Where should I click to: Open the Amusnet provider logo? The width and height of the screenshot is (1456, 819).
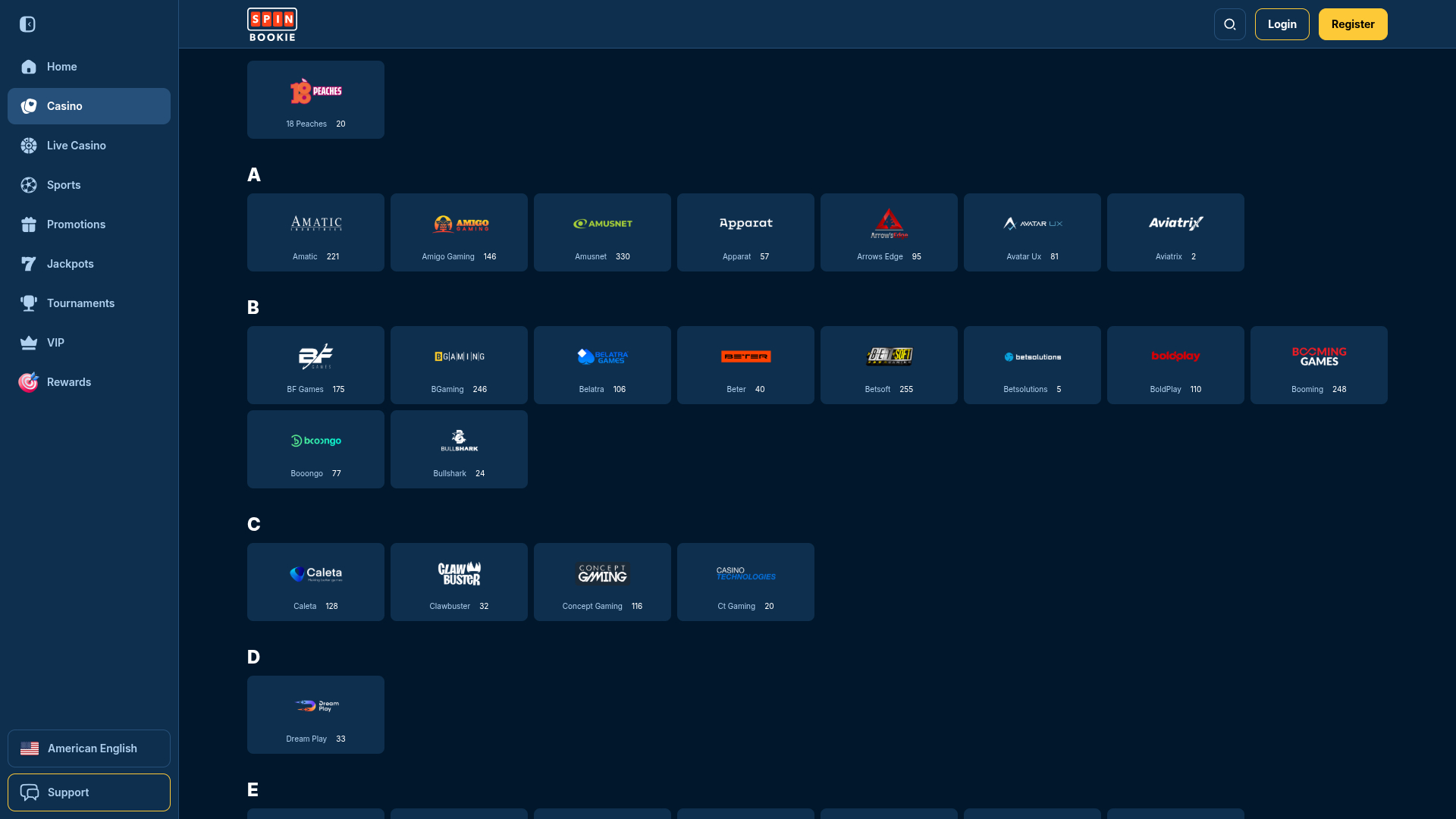(x=603, y=224)
